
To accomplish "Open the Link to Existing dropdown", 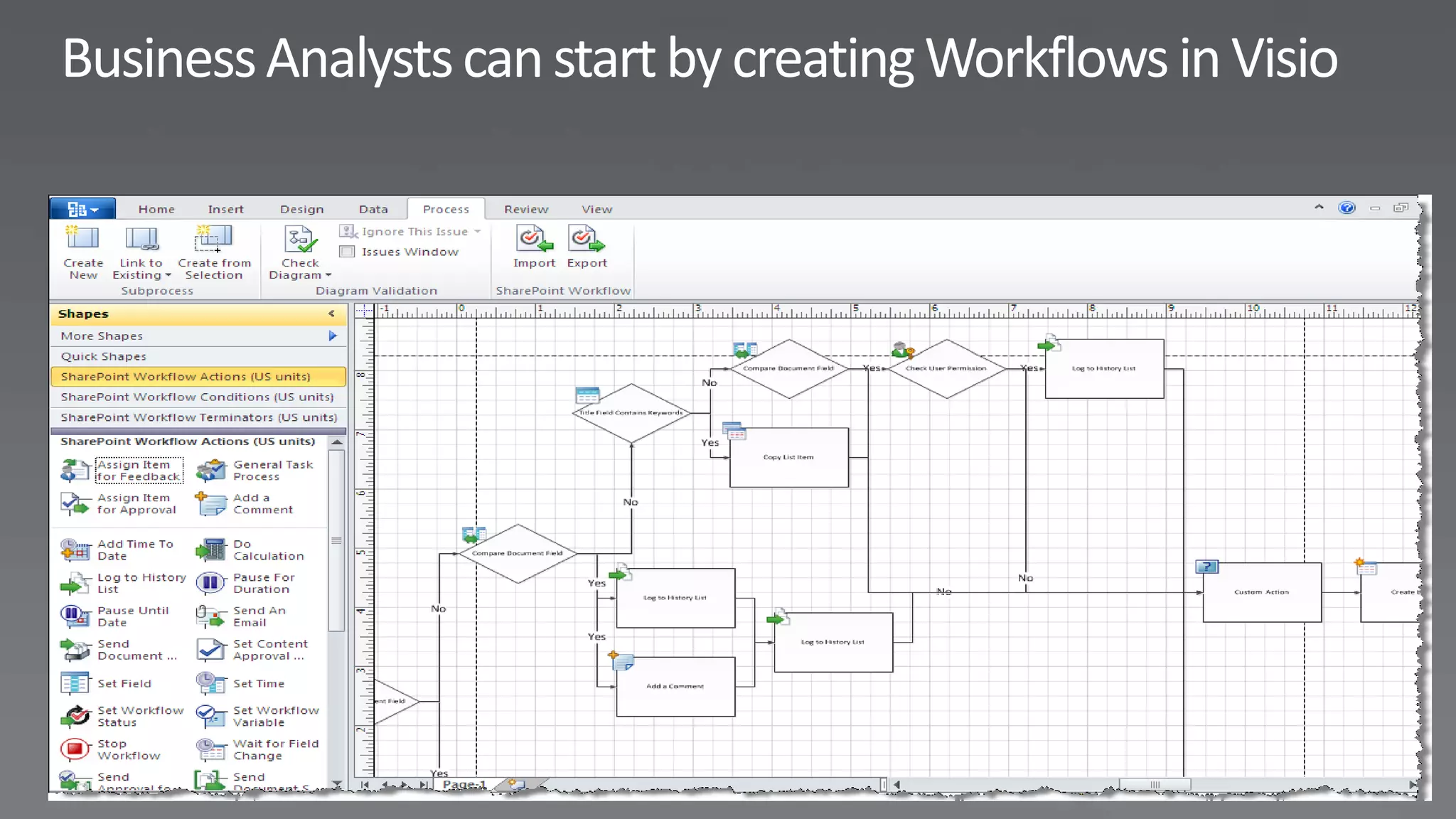I will [x=168, y=276].
